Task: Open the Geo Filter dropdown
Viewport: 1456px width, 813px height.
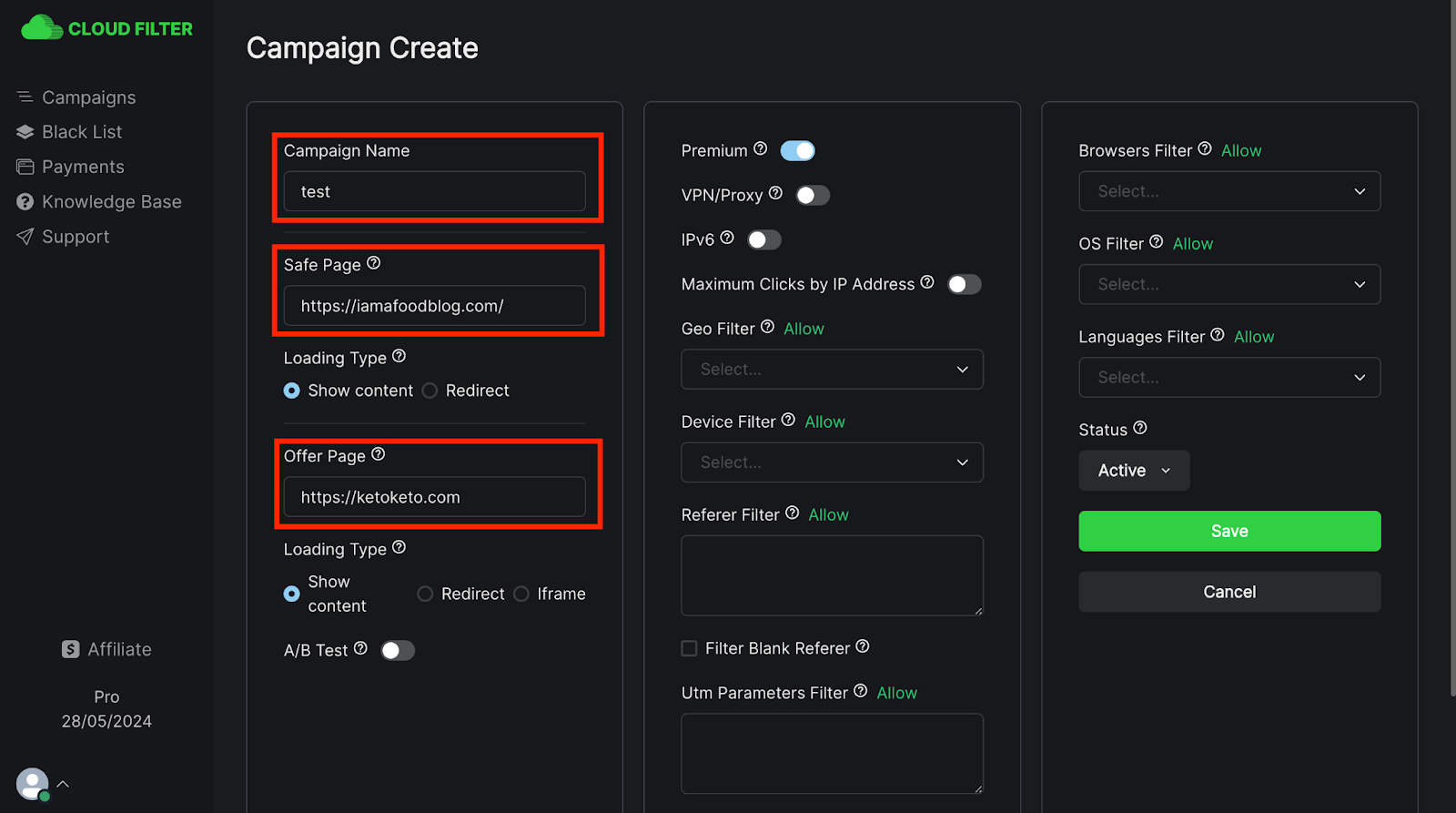Action: point(832,370)
